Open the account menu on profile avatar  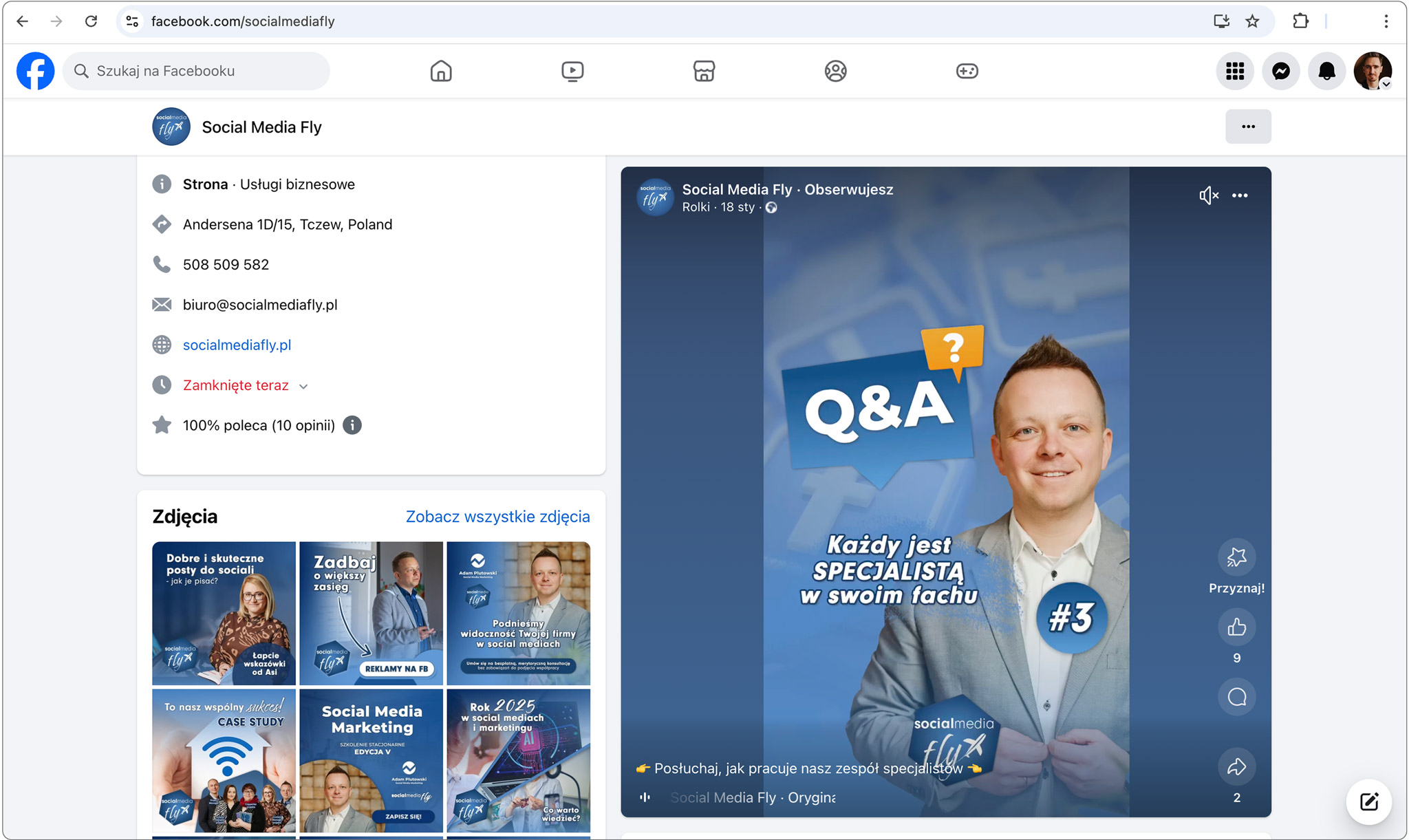[1373, 71]
